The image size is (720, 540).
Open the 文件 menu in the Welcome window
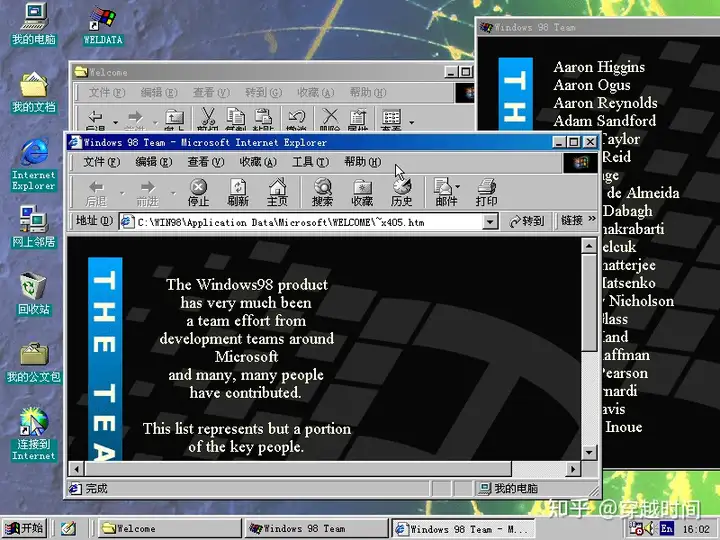(107, 92)
